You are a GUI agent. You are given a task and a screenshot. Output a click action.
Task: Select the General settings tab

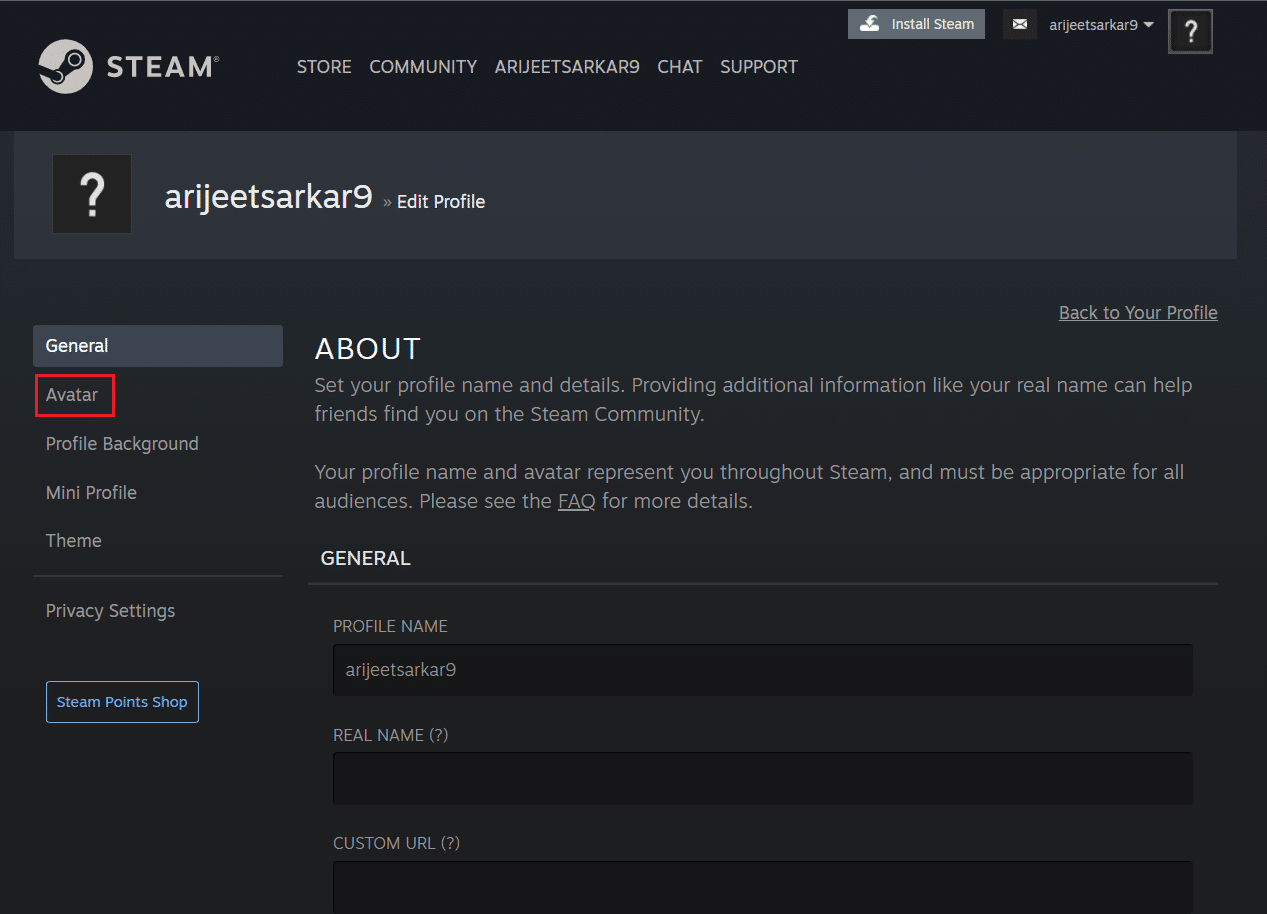click(158, 346)
